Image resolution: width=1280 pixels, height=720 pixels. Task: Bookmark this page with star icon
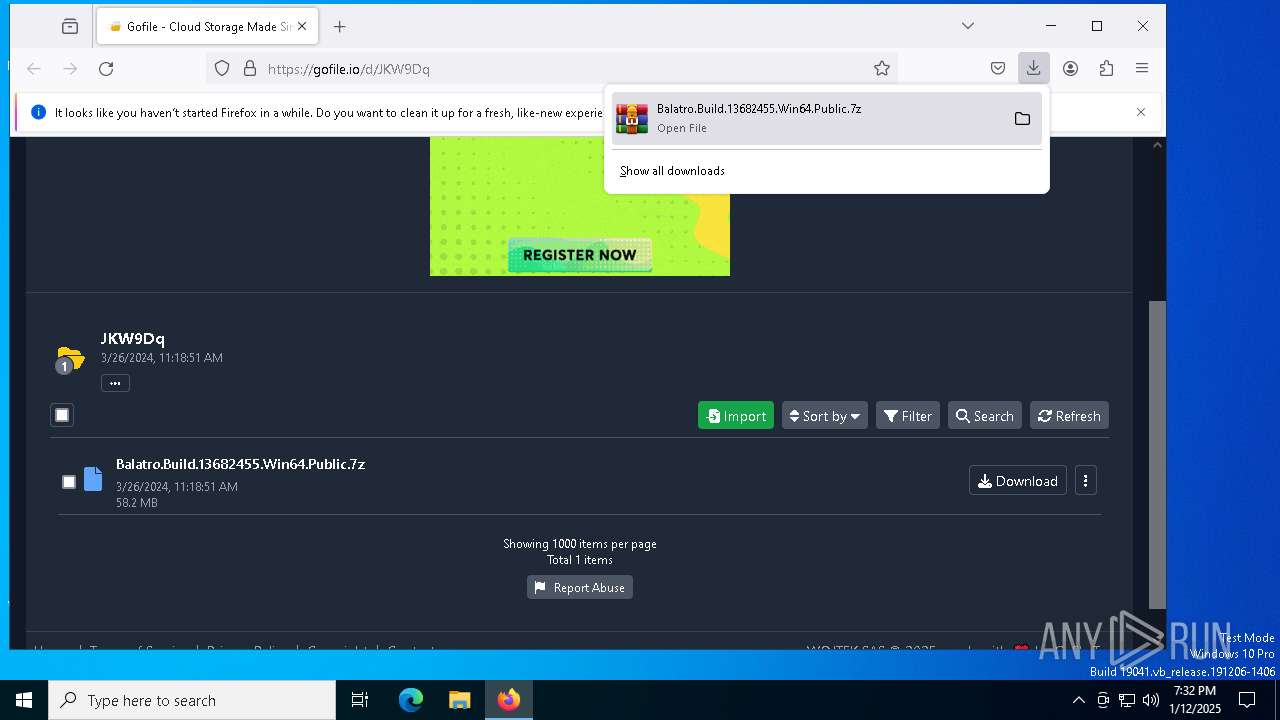pyautogui.click(x=882, y=69)
